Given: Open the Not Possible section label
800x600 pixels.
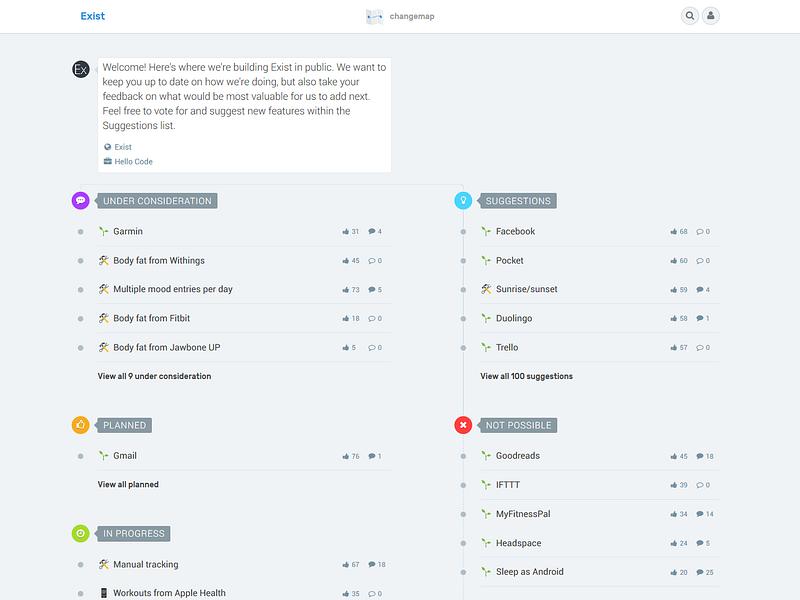Looking at the screenshot, I should click(518, 426).
